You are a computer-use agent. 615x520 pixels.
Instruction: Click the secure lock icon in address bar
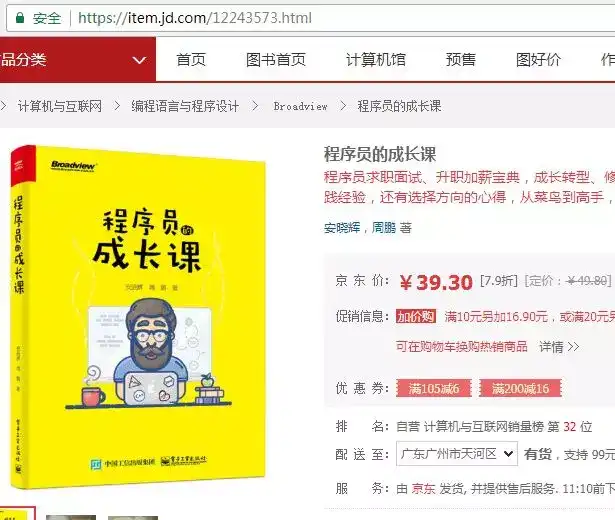pyautogui.click(x=20, y=18)
